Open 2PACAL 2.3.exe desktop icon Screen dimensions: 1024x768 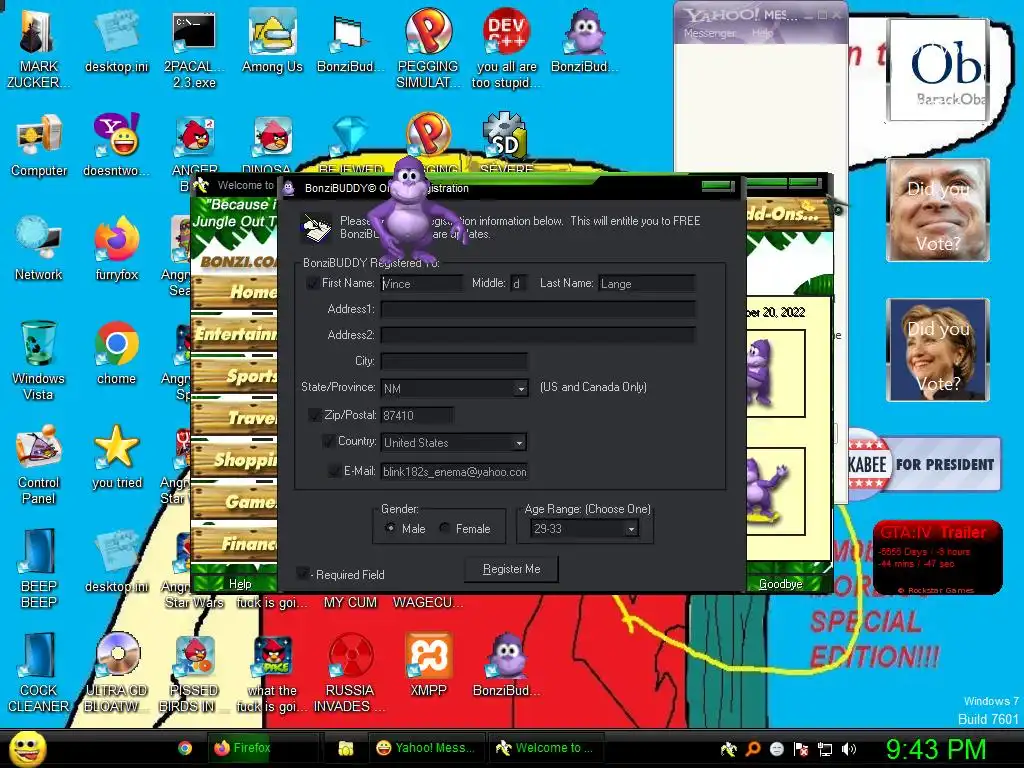coord(193,49)
